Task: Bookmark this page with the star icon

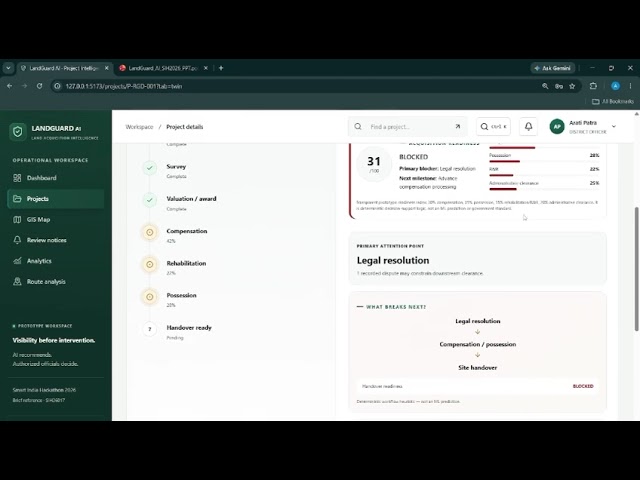Action: click(x=572, y=86)
